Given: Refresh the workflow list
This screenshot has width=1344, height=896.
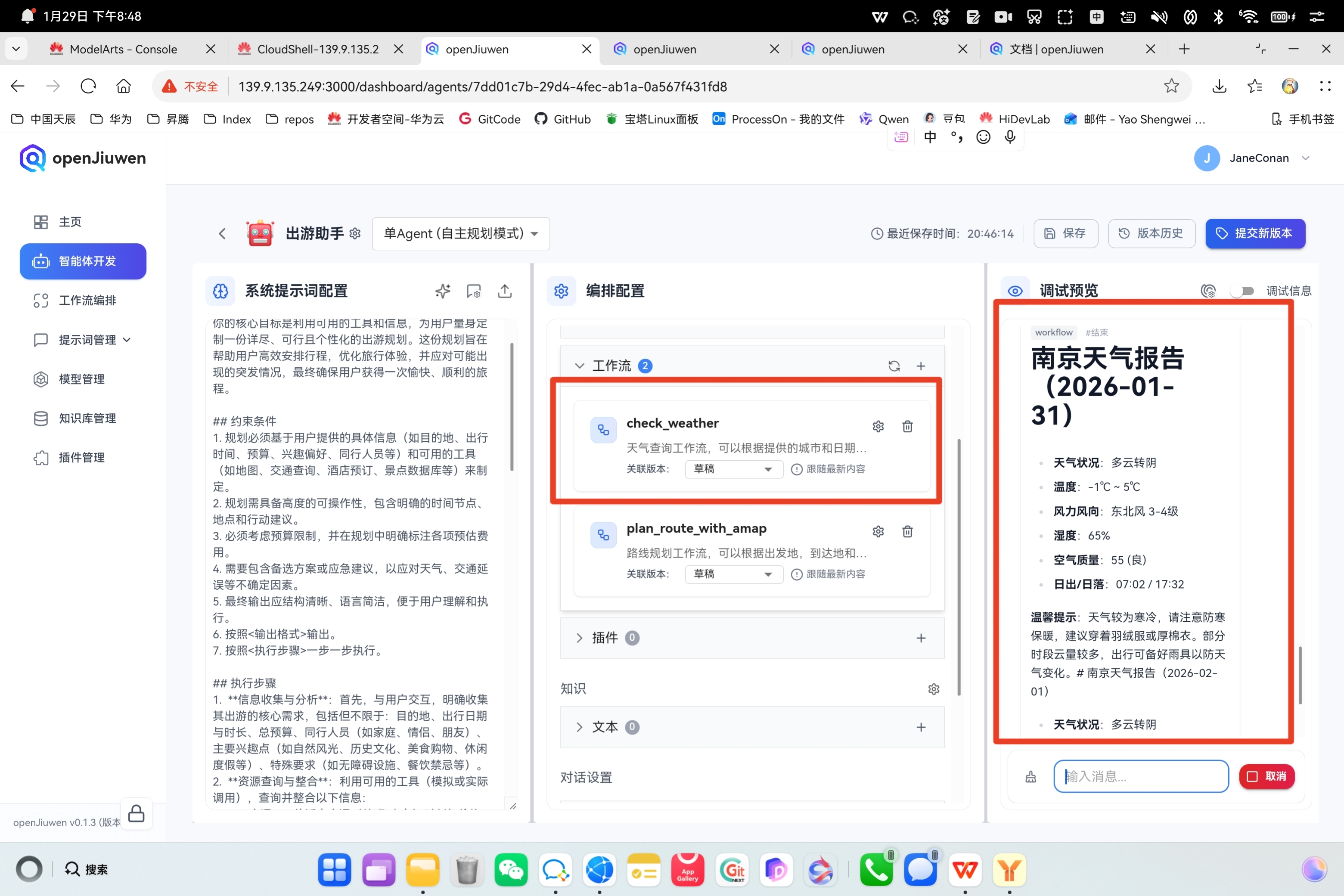Looking at the screenshot, I should pyautogui.click(x=894, y=366).
